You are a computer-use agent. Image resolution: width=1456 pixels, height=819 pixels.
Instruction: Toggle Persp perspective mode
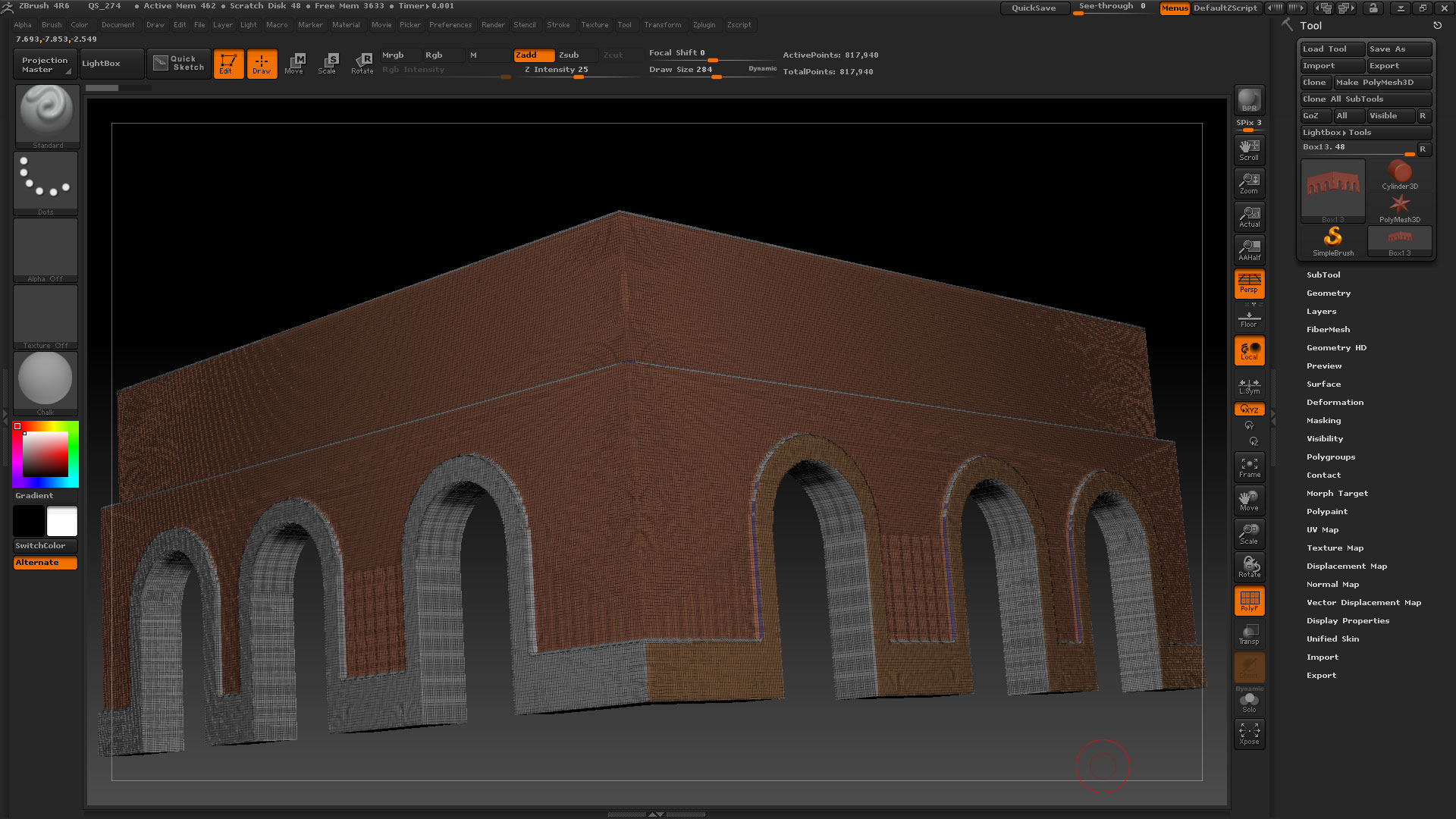point(1249,284)
